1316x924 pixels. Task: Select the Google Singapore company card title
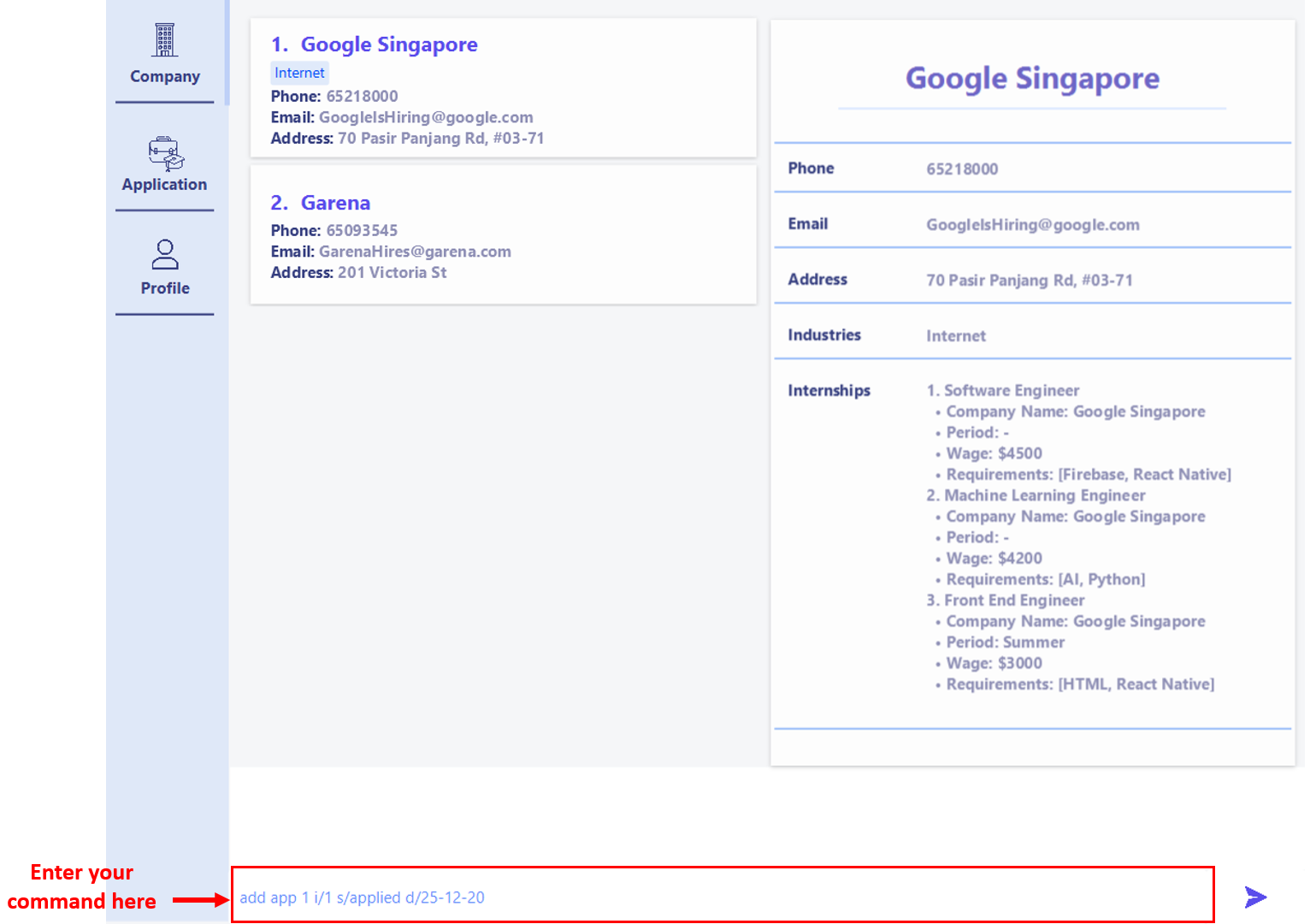(389, 44)
